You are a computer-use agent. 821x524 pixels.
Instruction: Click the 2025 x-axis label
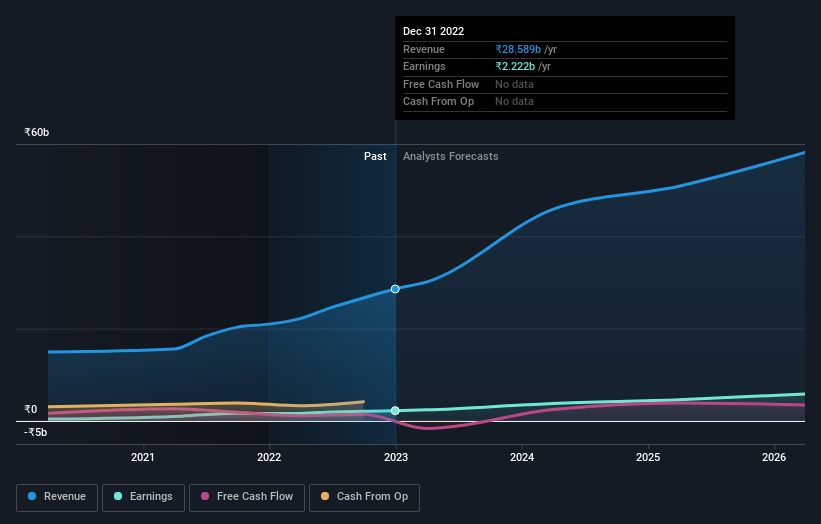(648, 458)
